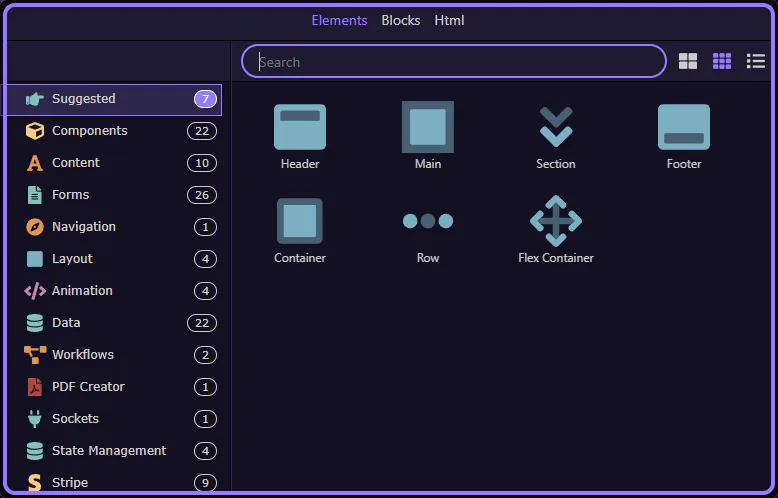Open the Components category
This screenshot has width=778, height=498.
pos(90,131)
